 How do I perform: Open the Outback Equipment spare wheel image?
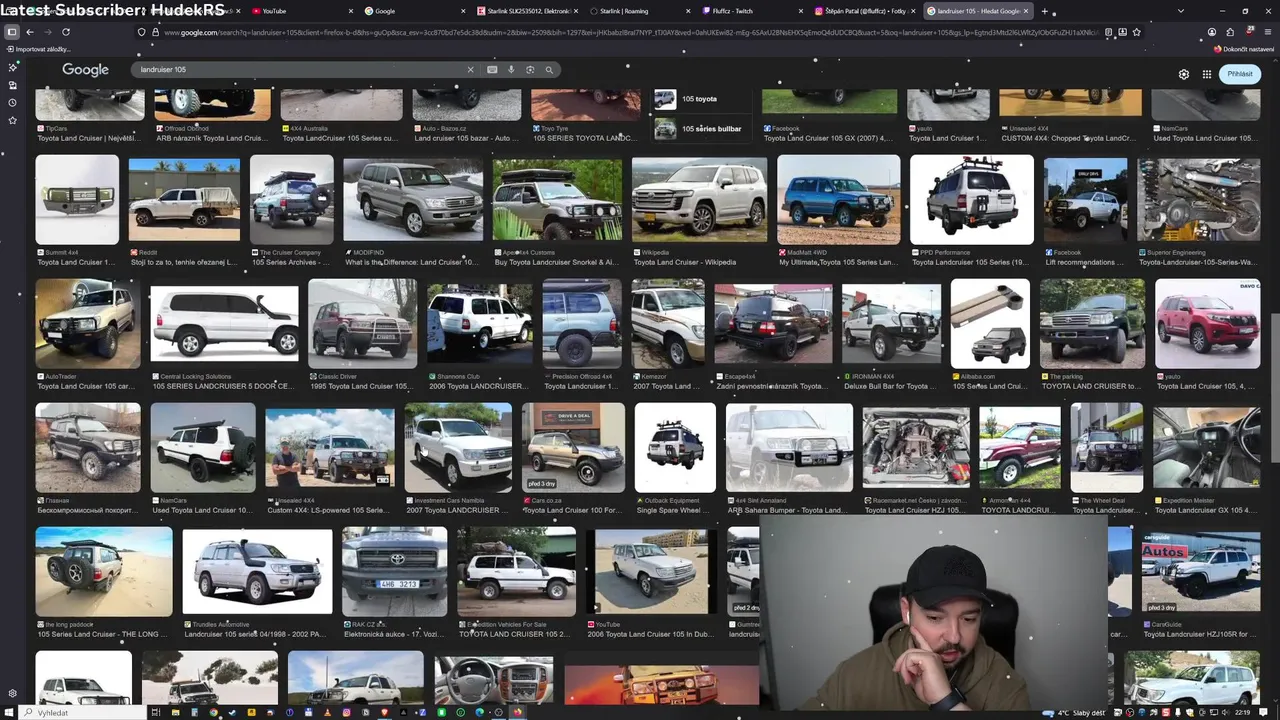[675, 448]
